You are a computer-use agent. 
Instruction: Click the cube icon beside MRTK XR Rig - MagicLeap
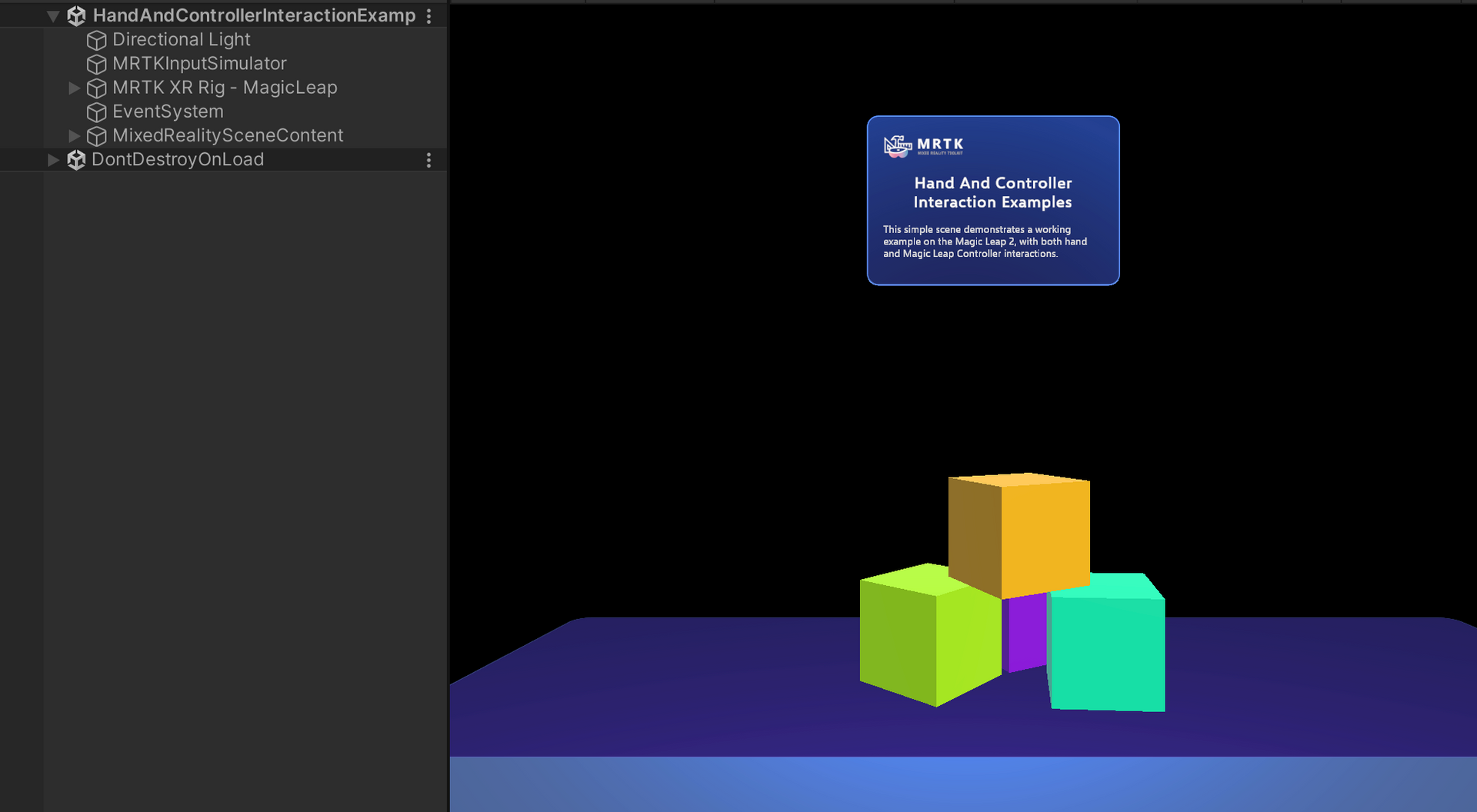click(x=97, y=88)
